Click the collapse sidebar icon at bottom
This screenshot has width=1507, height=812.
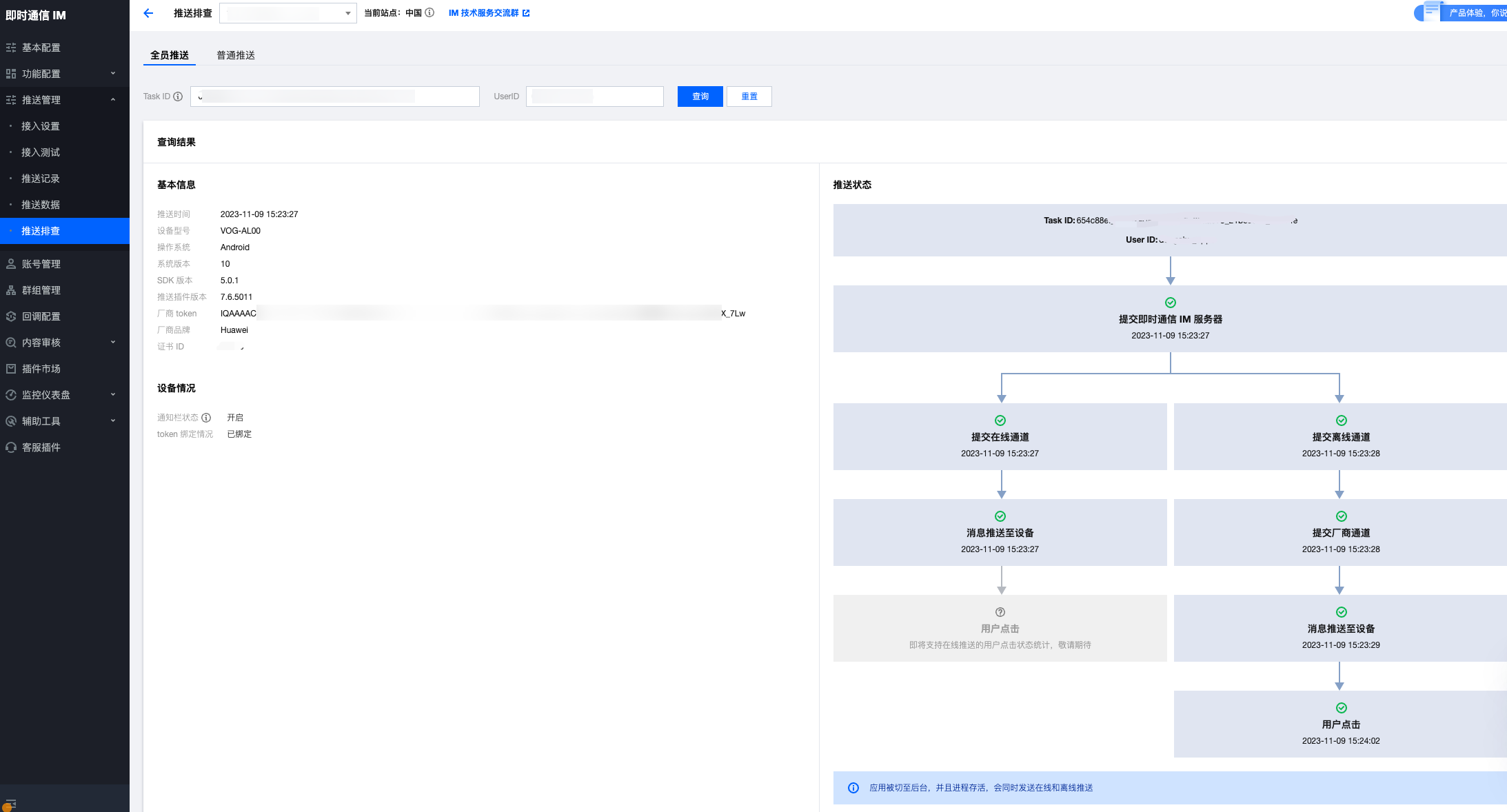point(10,804)
